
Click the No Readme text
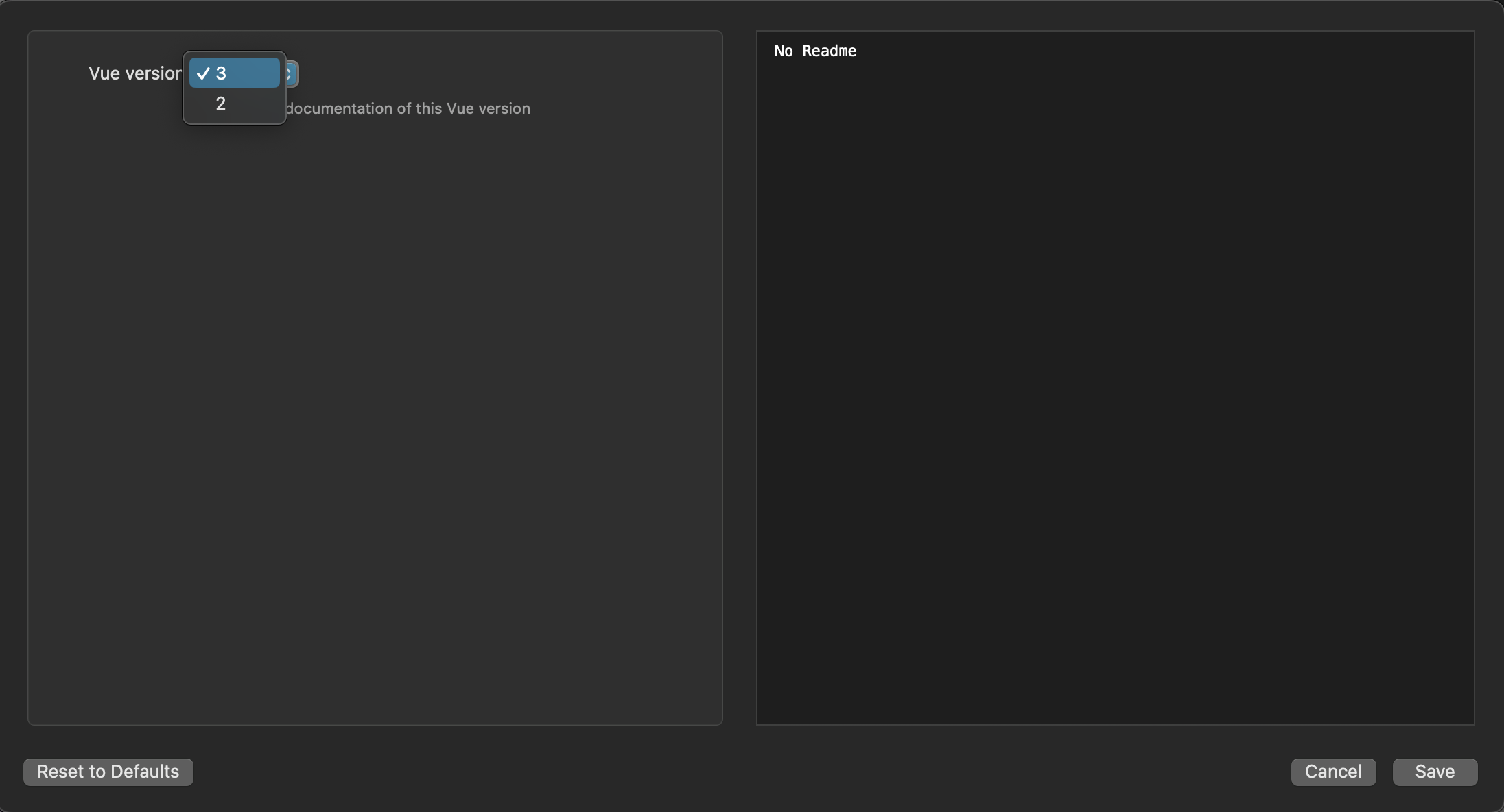pos(815,51)
